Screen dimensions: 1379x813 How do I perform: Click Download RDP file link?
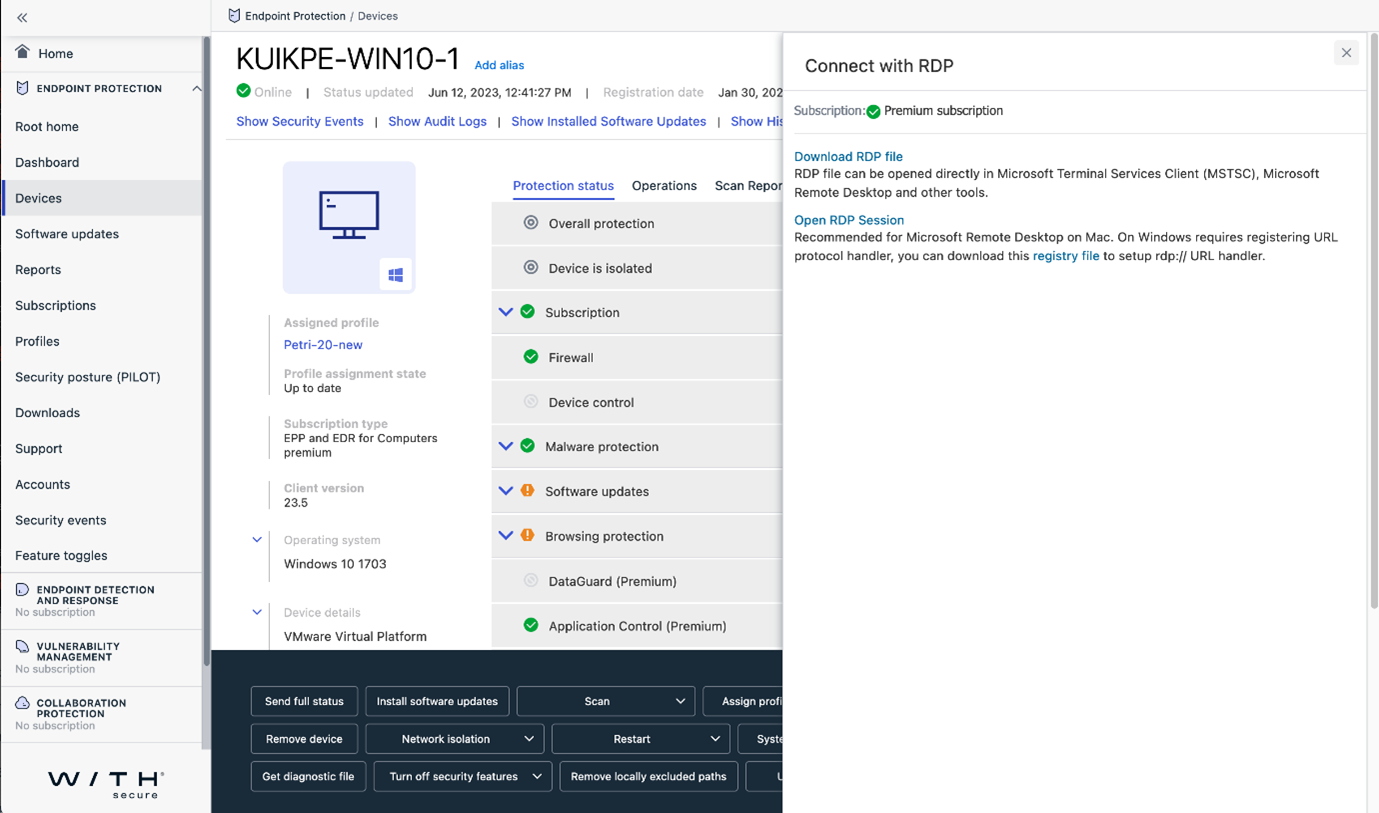[848, 156]
